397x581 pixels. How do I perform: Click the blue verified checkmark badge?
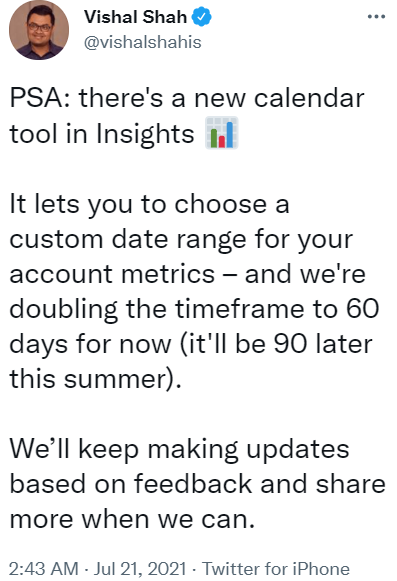coord(201,17)
